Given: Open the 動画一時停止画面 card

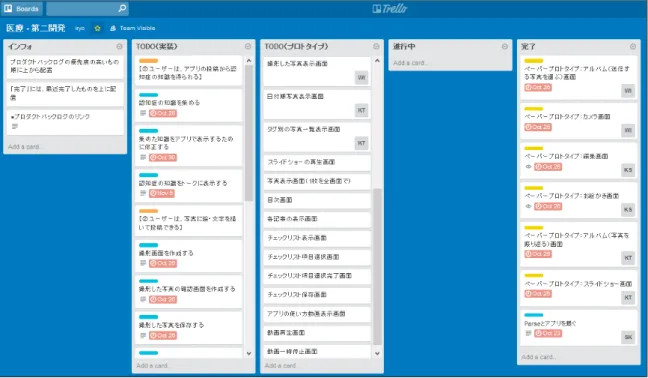Looking at the screenshot, I should 317,352.
